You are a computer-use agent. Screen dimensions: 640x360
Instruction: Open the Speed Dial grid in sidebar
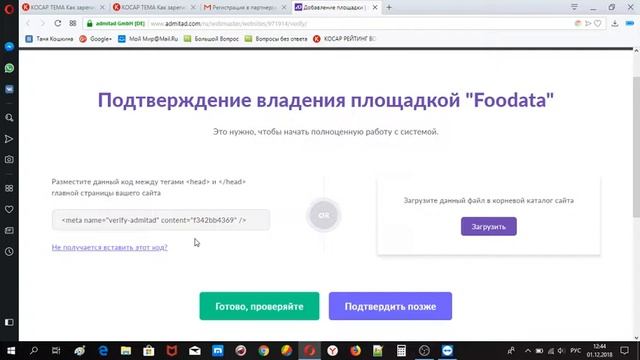click(x=9, y=188)
